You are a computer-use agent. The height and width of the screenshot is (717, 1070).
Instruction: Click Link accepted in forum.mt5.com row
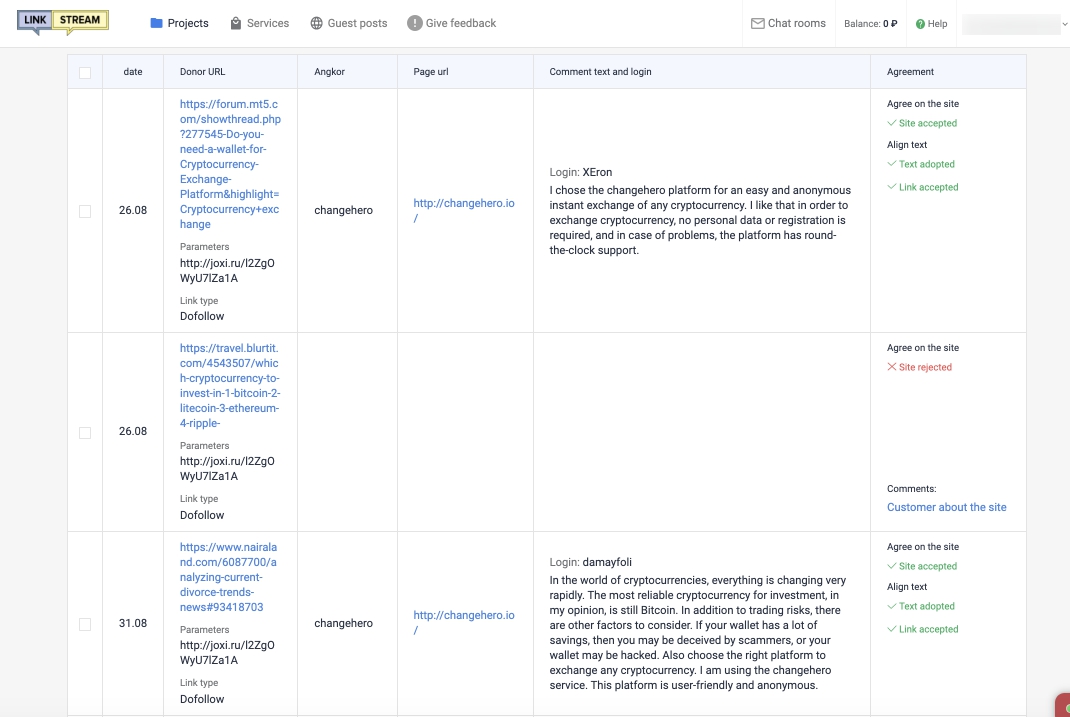pyautogui.click(x=923, y=187)
